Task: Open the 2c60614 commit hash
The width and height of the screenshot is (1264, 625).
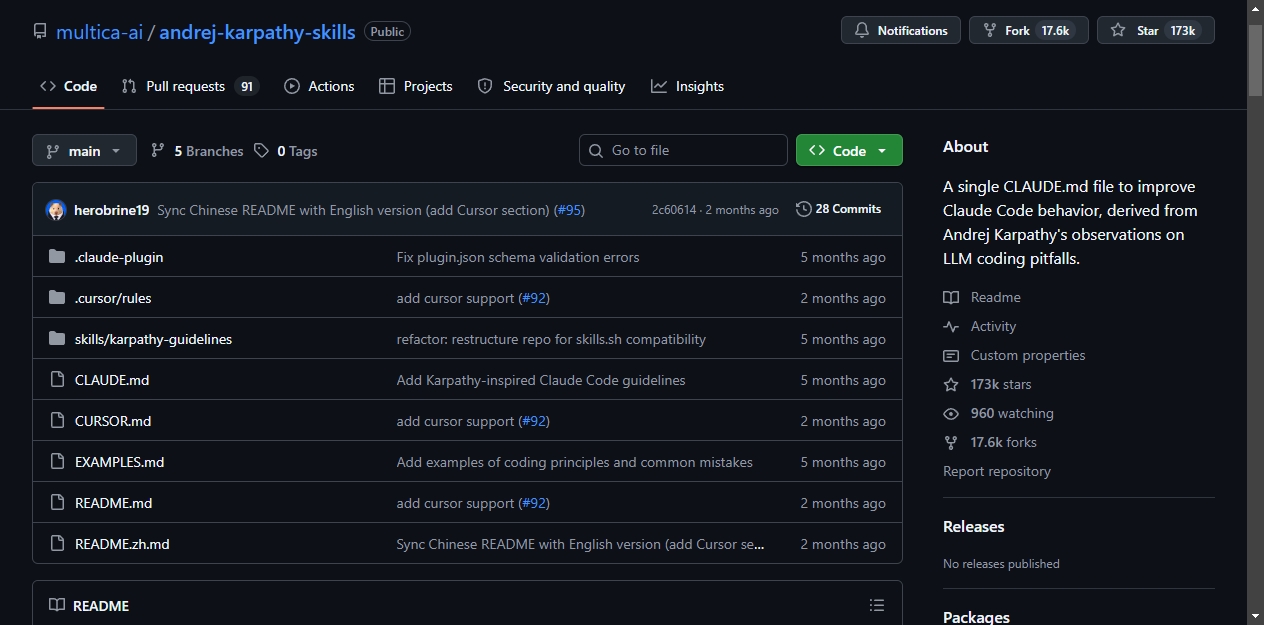Action: (674, 210)
